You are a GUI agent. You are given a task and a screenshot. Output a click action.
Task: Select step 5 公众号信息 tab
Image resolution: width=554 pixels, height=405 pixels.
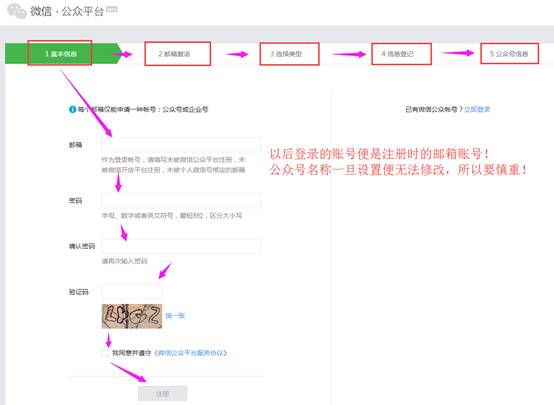click(509, 54)
